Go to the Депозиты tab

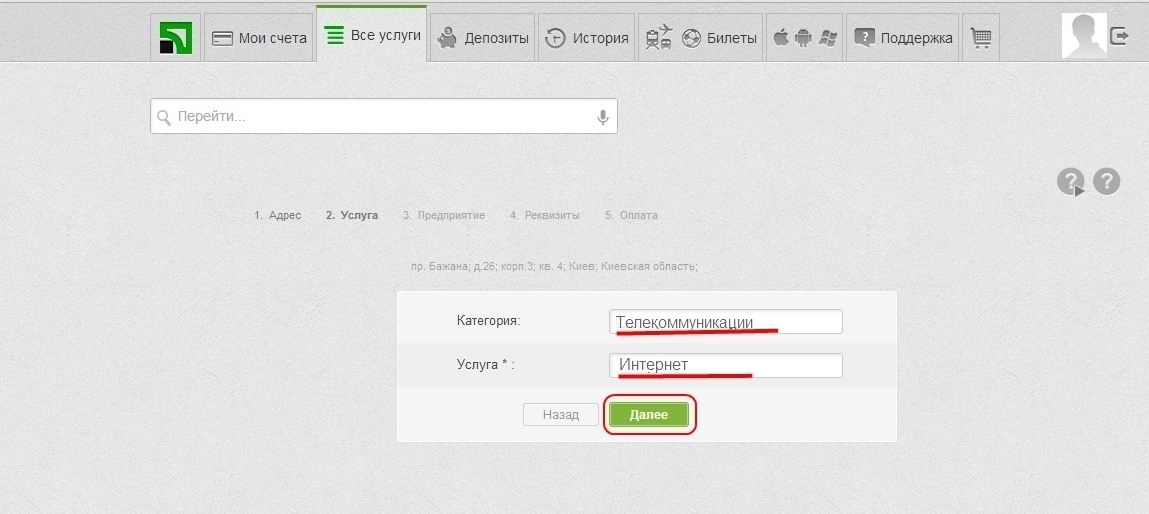483,37
